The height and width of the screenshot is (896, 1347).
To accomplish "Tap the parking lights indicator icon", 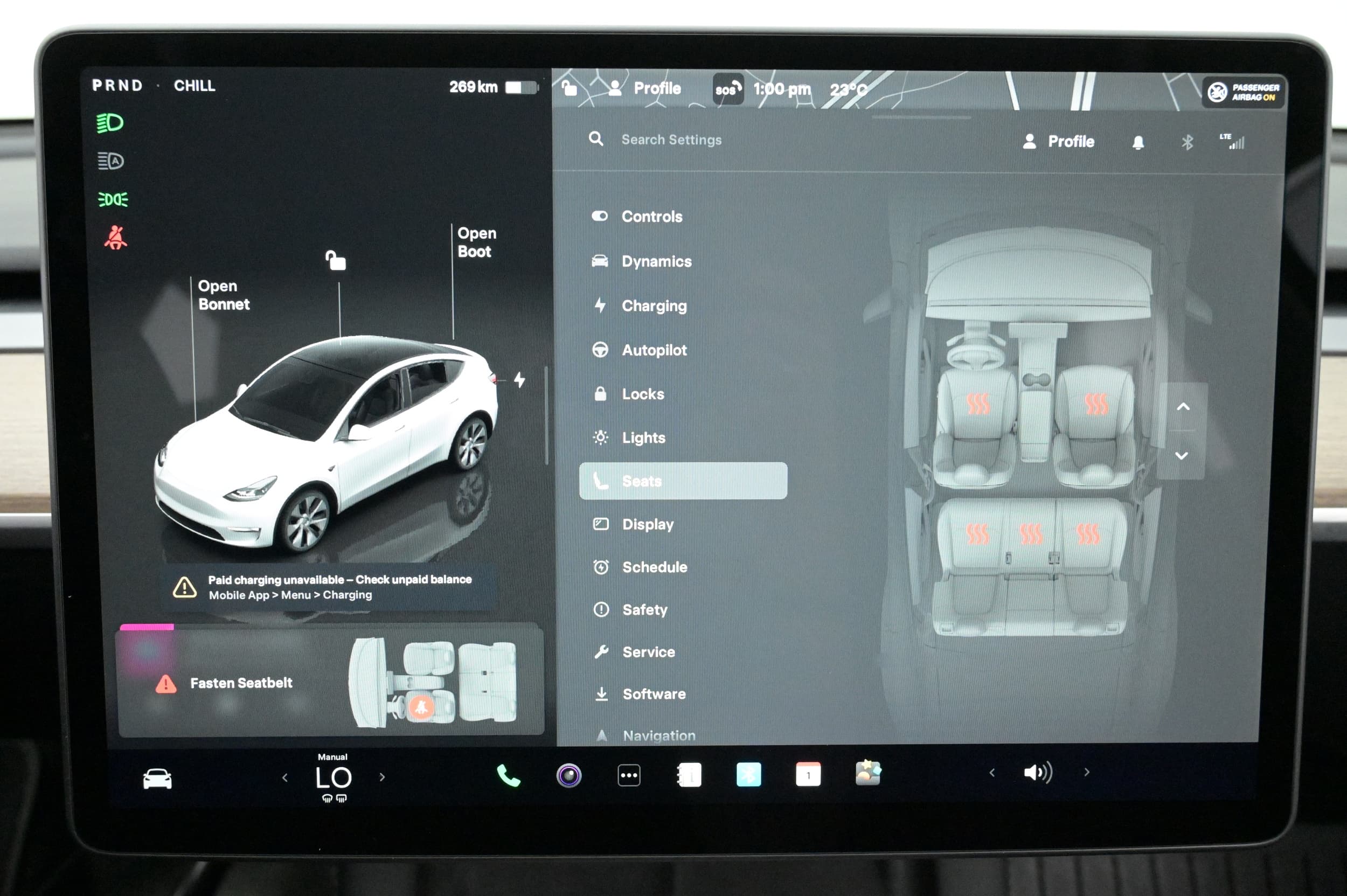I will pyautogui.click(x=113, y=199).
